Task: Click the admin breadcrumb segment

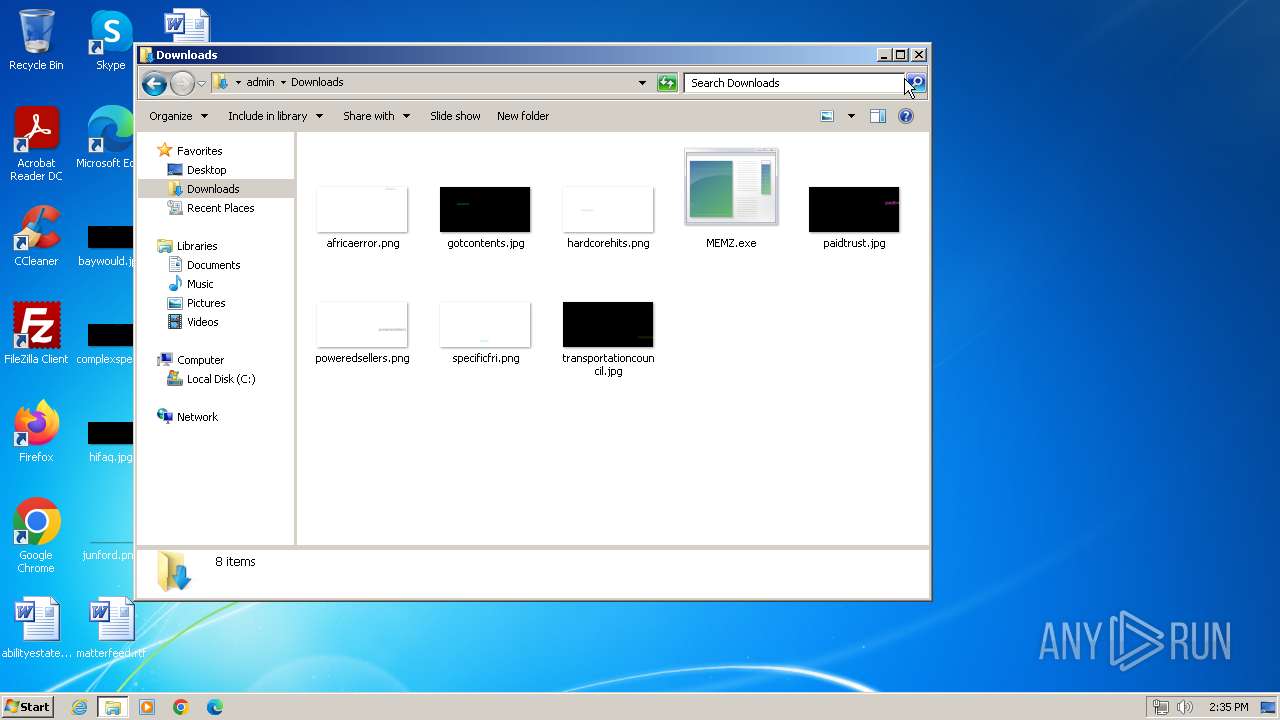Action: [x=260, y=83]
